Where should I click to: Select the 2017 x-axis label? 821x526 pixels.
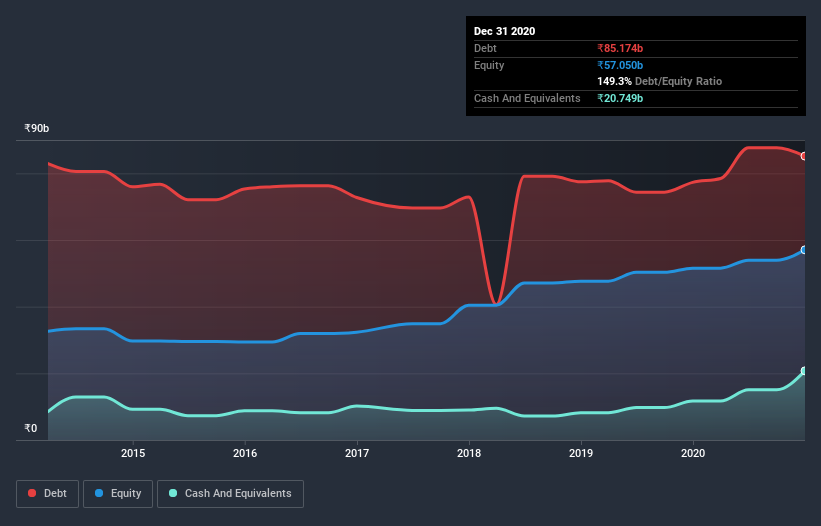[357, 453]
